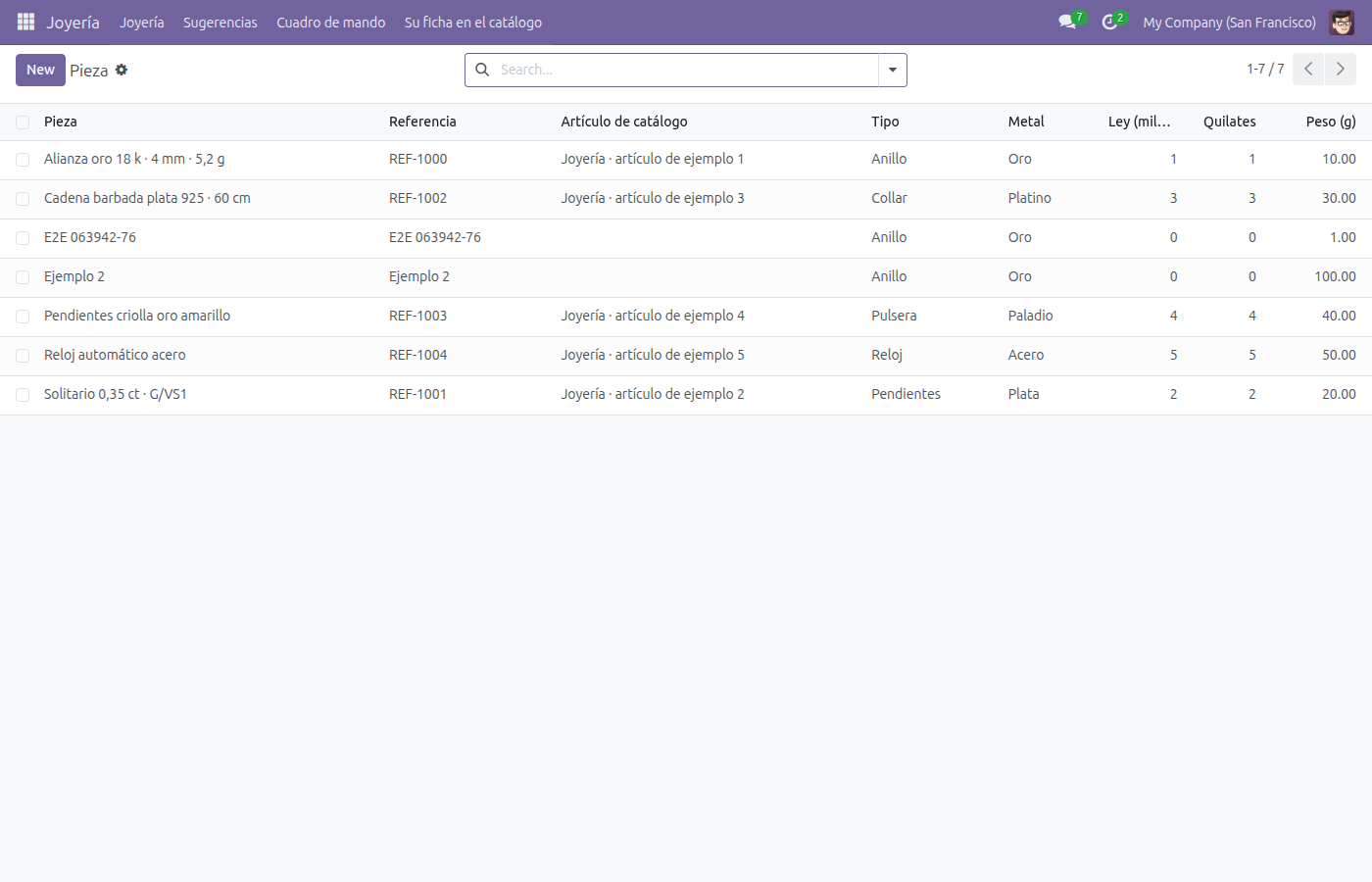Click the Acero metal cell
1372x882 pixels.
coord(1026,355)
